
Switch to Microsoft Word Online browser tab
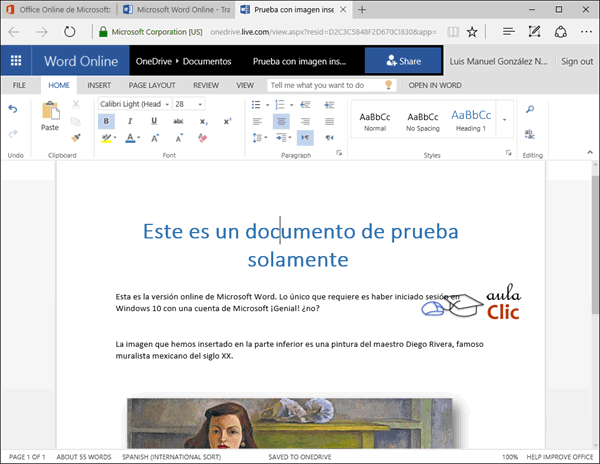tap(177, 10)
